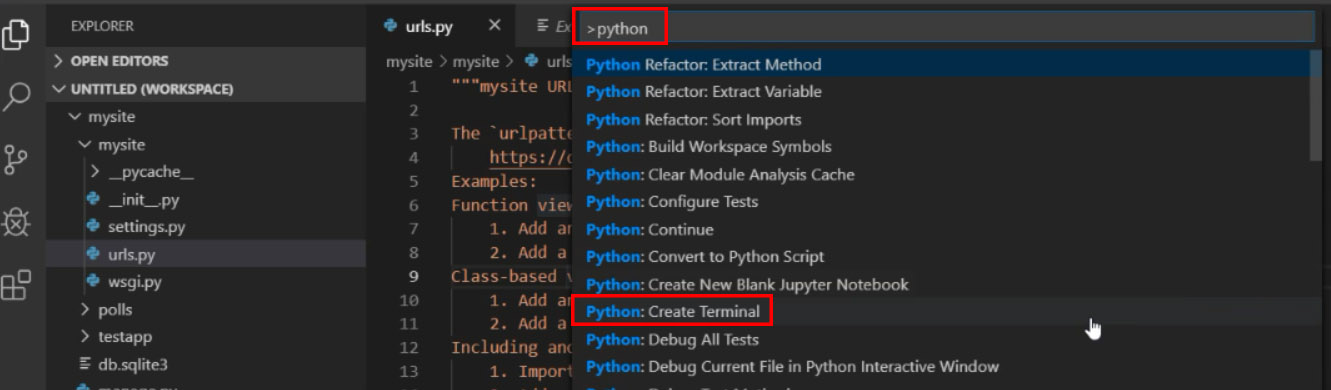Run Python: Debug All Tests command

coord(942,340)
